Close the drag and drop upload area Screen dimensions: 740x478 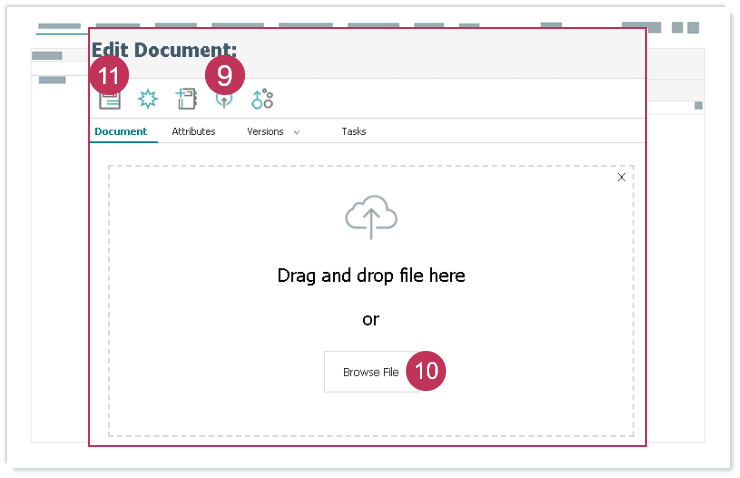(x=621, y=177)
